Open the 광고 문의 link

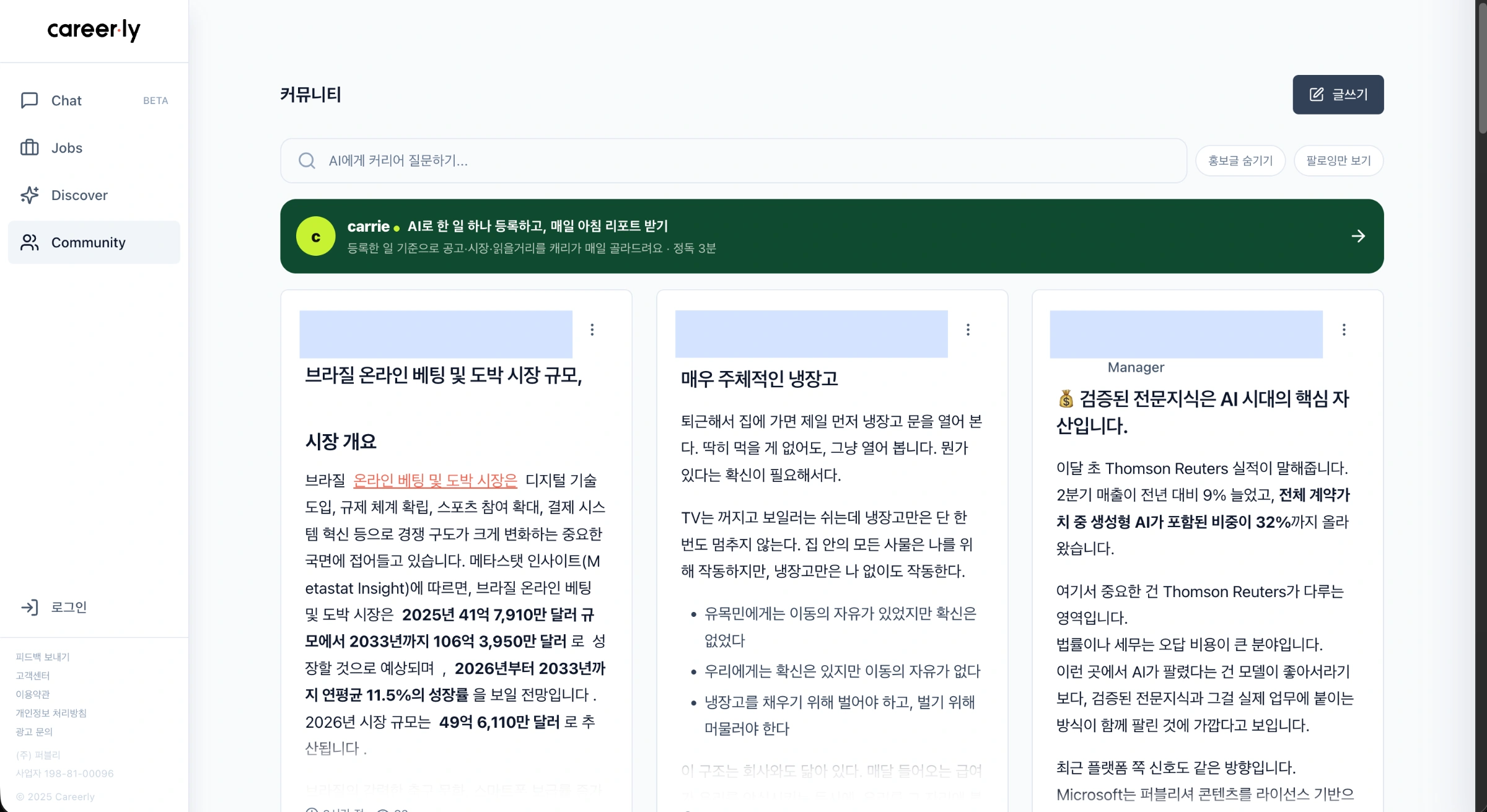click(34, 731)
